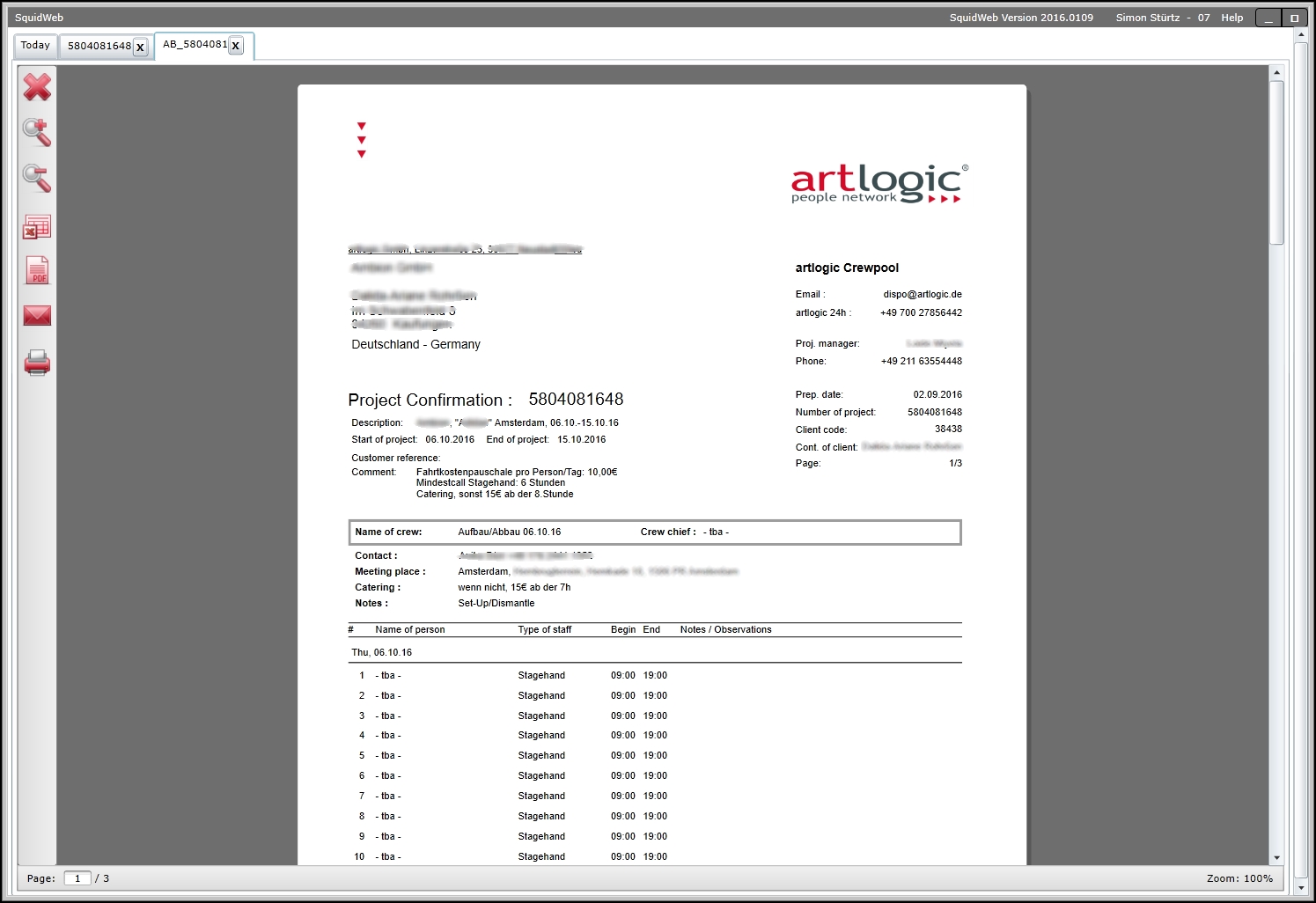Print the project confirmation
Image resolution: width=1316 pixels, height=903 pixels.
[x=37, y=363]
